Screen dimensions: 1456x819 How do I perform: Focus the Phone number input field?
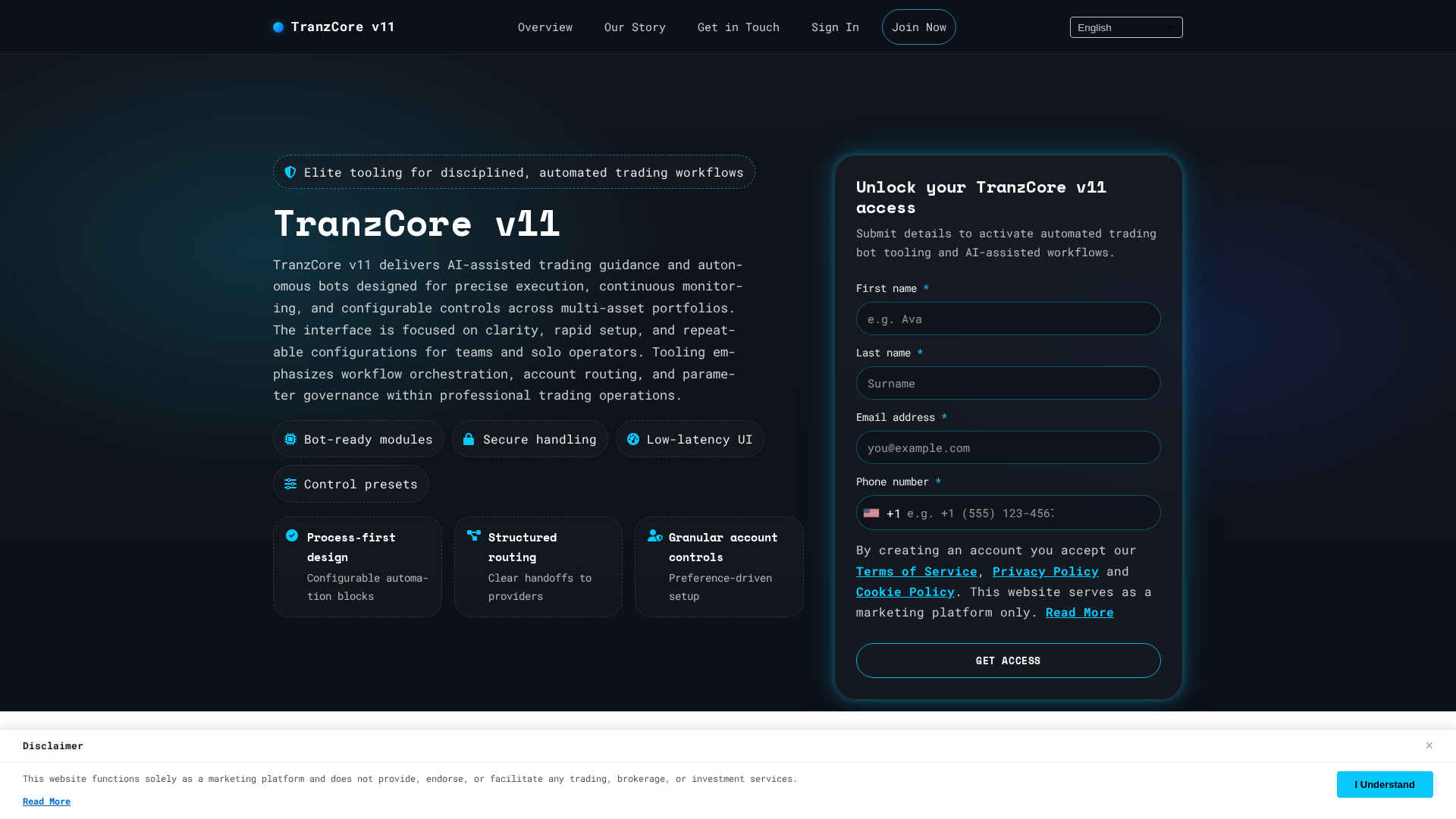1009,513
